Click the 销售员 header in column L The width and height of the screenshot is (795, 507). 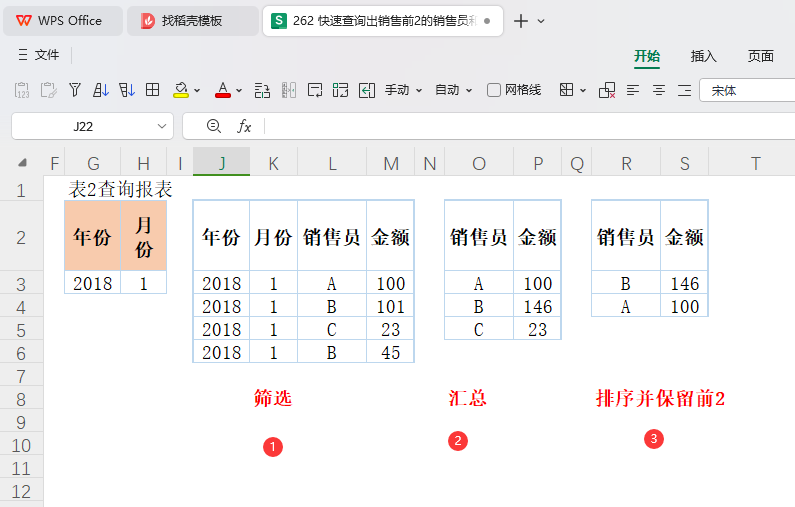pos(332,236)
